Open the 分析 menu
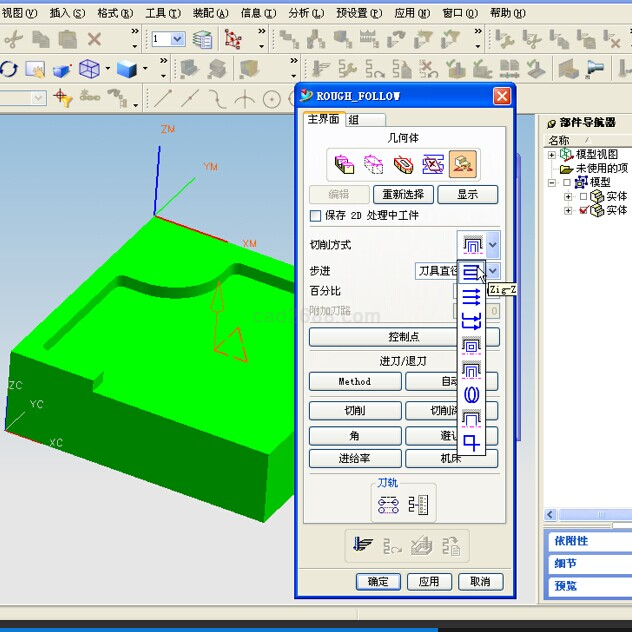This screenshot has width=632, height=632. click(298, 13)
